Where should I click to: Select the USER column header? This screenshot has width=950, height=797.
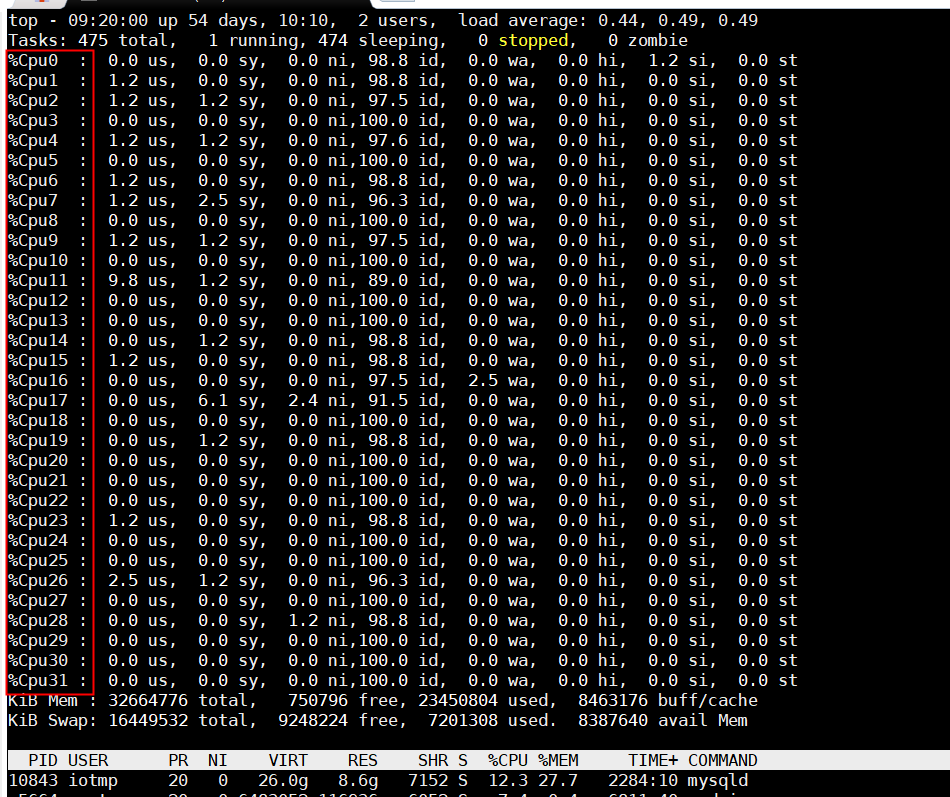88,760
